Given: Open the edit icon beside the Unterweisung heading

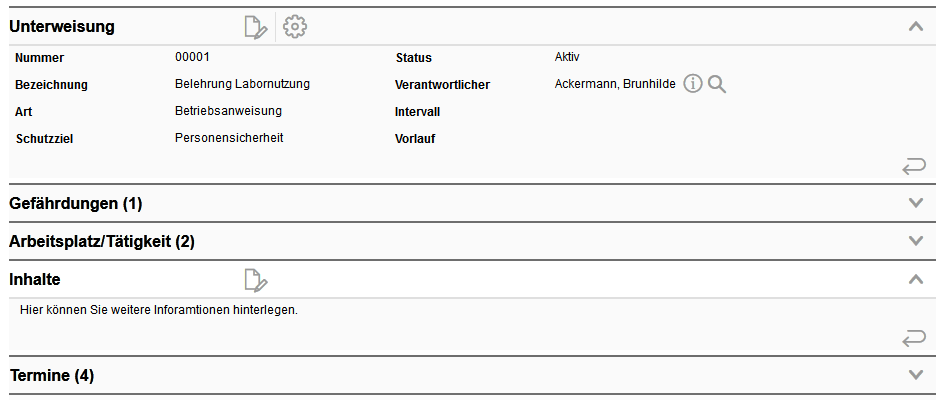Looking at the screenshot, I should point(255,28).
